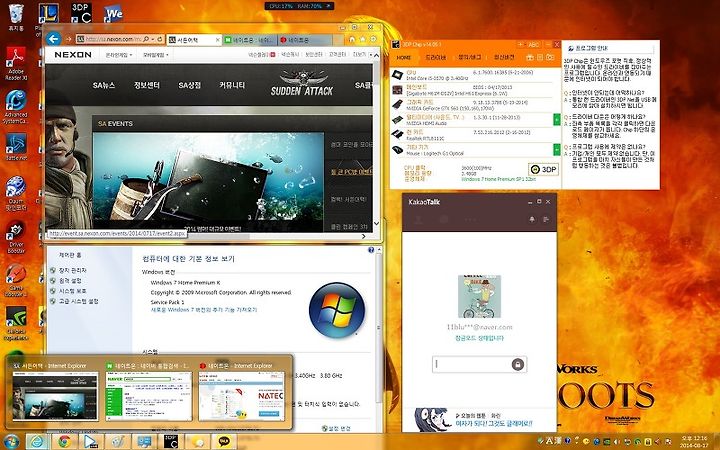Open the help icon in System window
Image resolution: width=720 pixels, height=450 pixels.
(371, 250)
